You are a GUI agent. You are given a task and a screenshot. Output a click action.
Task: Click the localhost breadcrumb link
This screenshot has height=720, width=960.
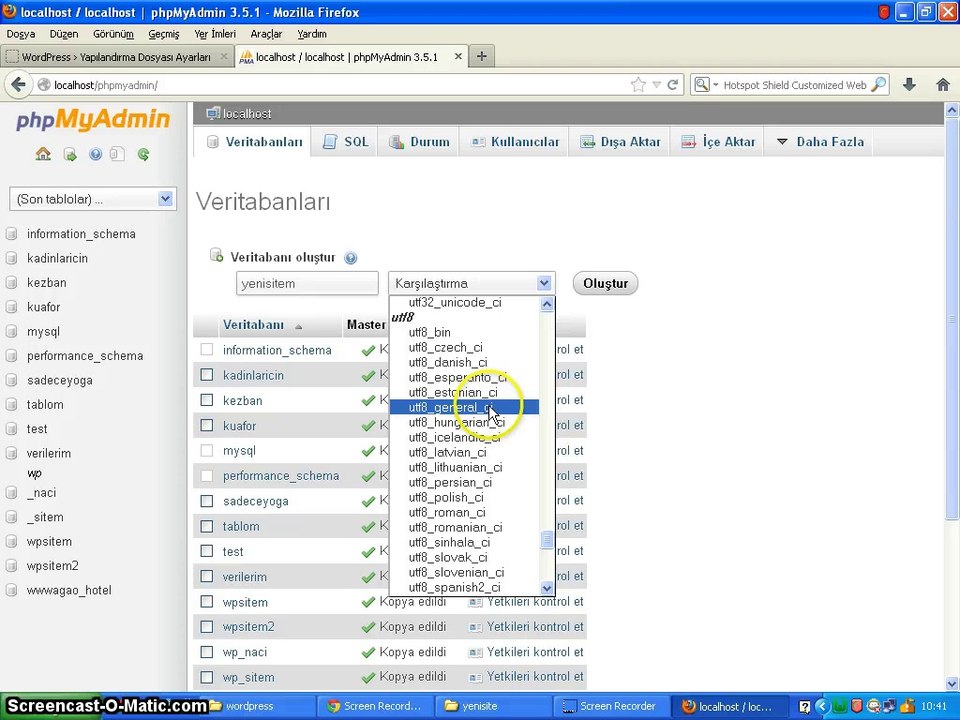(x=247, y=113)
